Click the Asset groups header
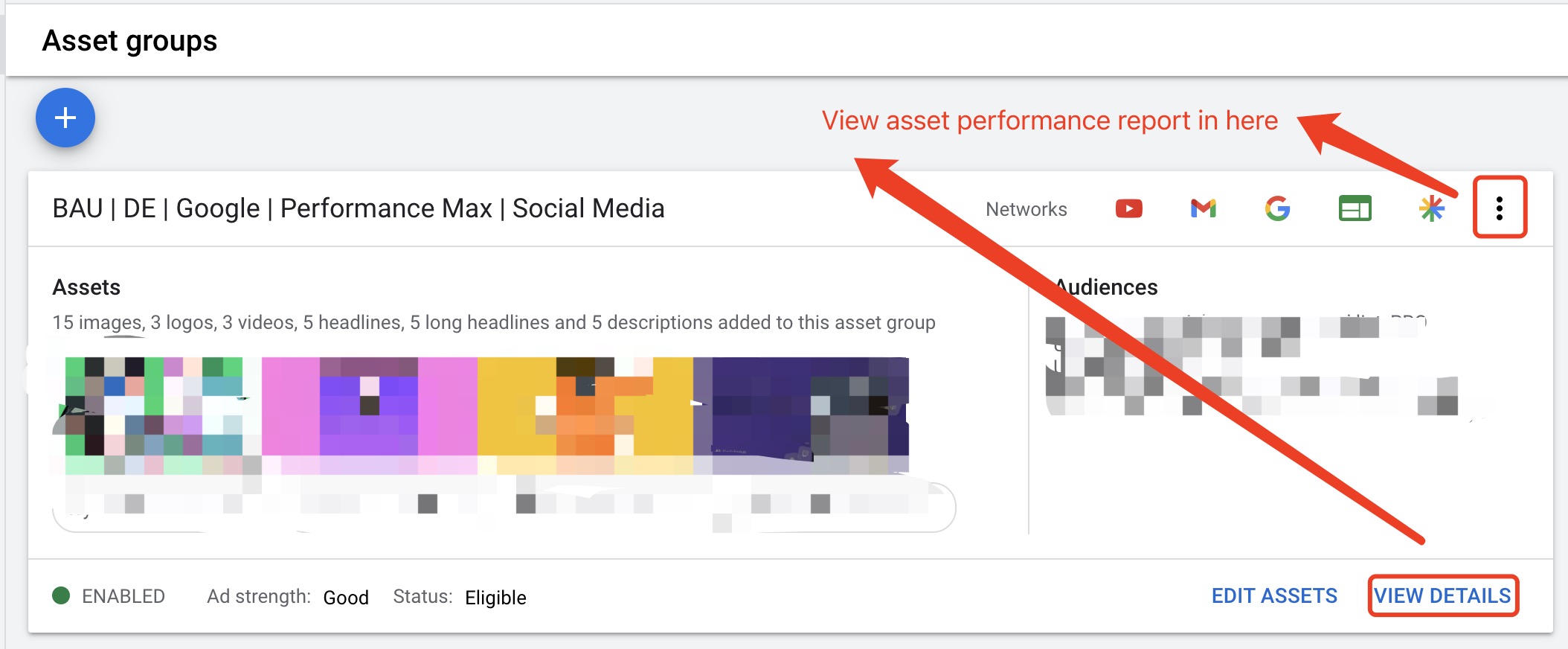This screenshot has height=649, width=1568. (130, 41)
